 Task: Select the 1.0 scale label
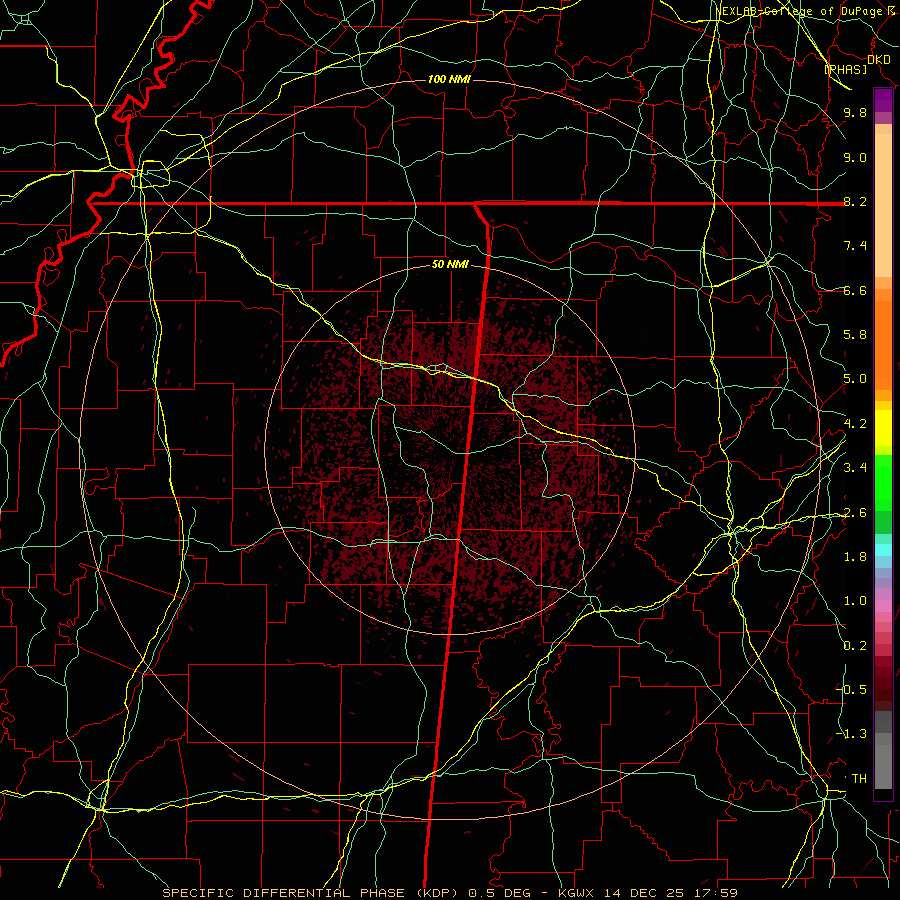point(855,601)
